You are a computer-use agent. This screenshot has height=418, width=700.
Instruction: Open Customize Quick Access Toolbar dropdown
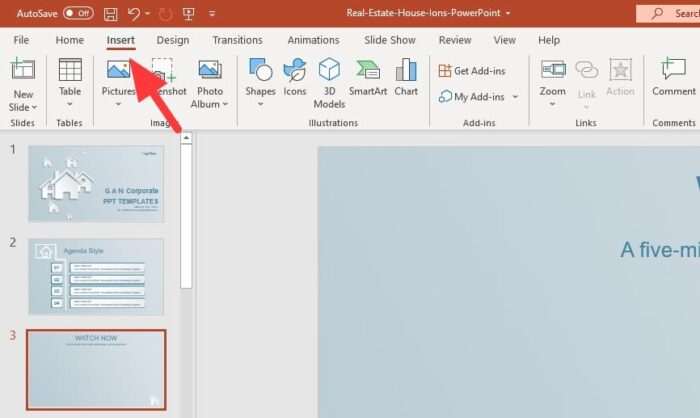click(212, 14)
